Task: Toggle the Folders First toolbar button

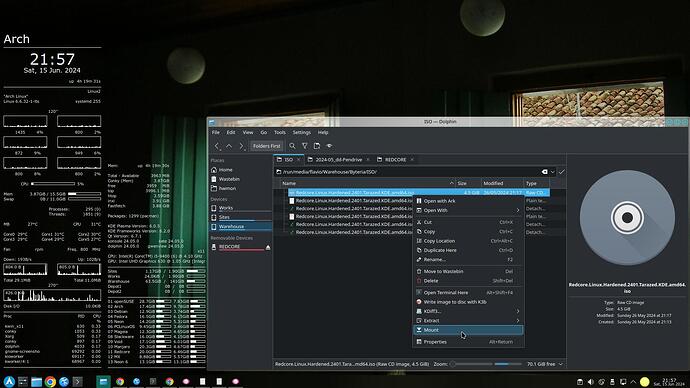Action: coord(266,146)
